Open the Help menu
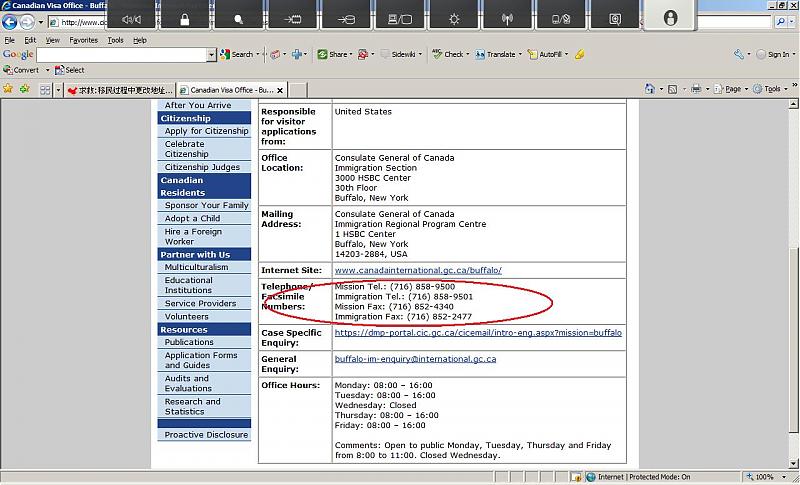The height and width of the screenshot is (485, 800). [x=140, y=40]
